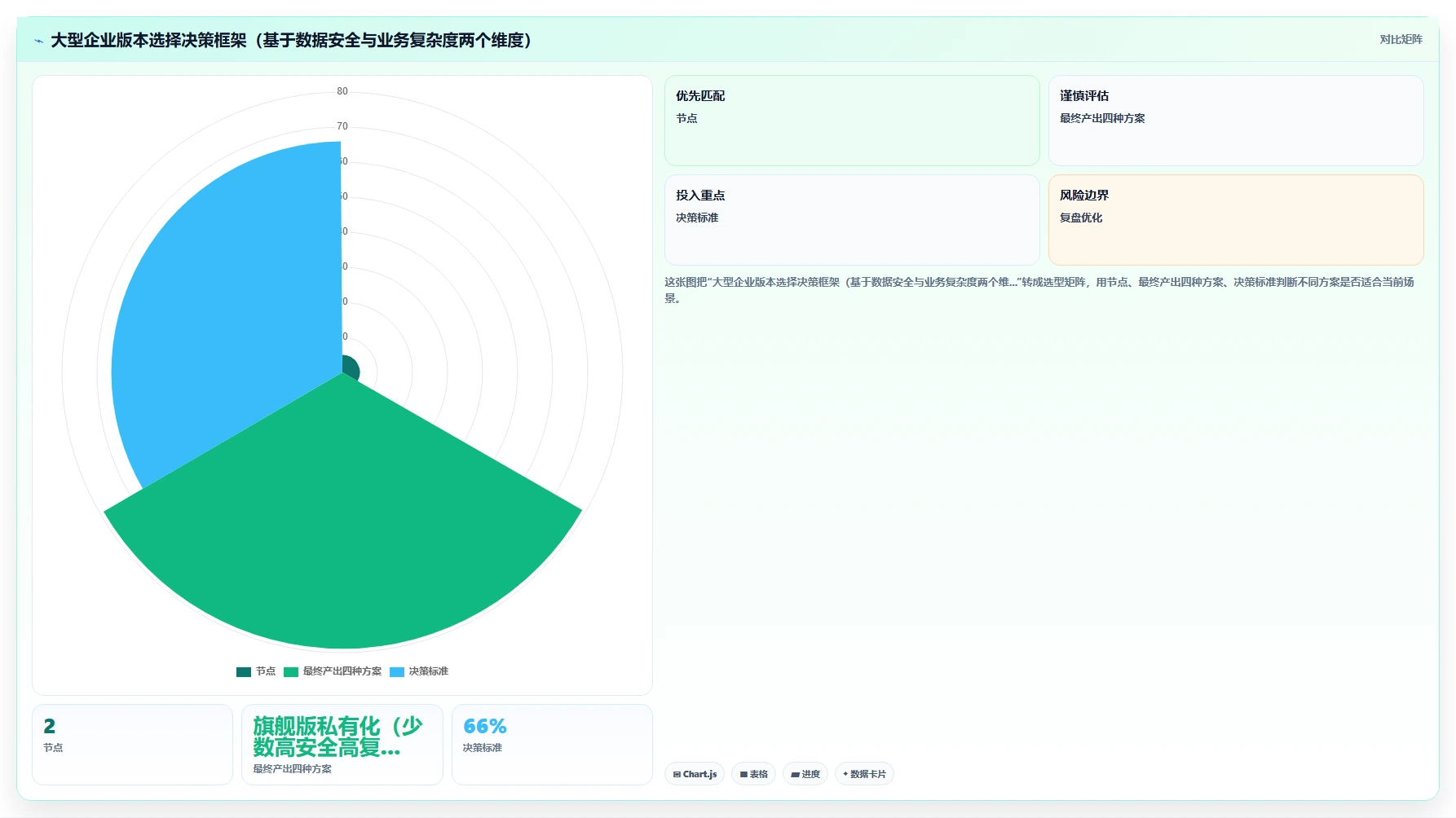
Task: Click the 表格 chip icon
Action: tap(743, 775)
